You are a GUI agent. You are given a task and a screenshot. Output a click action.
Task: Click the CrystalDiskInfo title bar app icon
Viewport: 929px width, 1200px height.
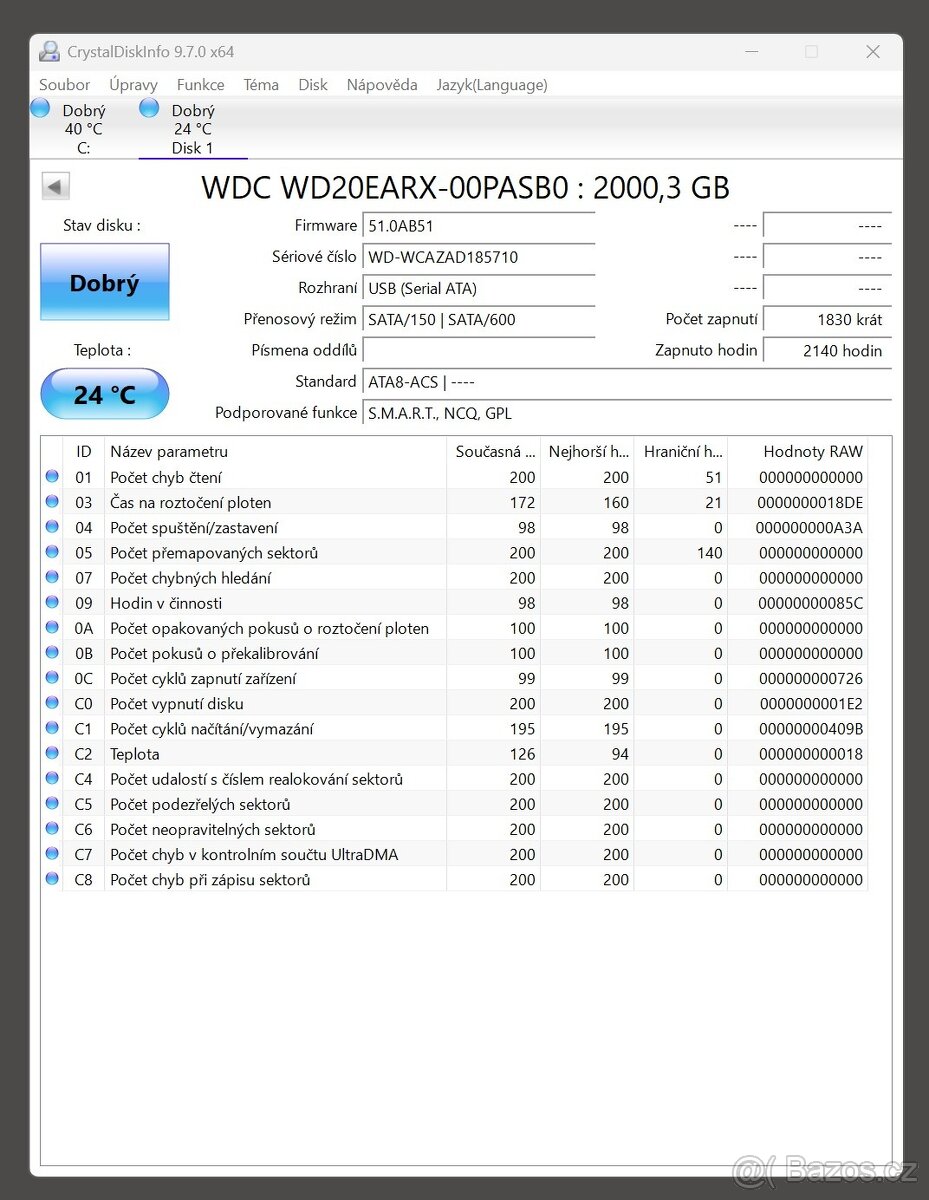(x=49, y=52)
